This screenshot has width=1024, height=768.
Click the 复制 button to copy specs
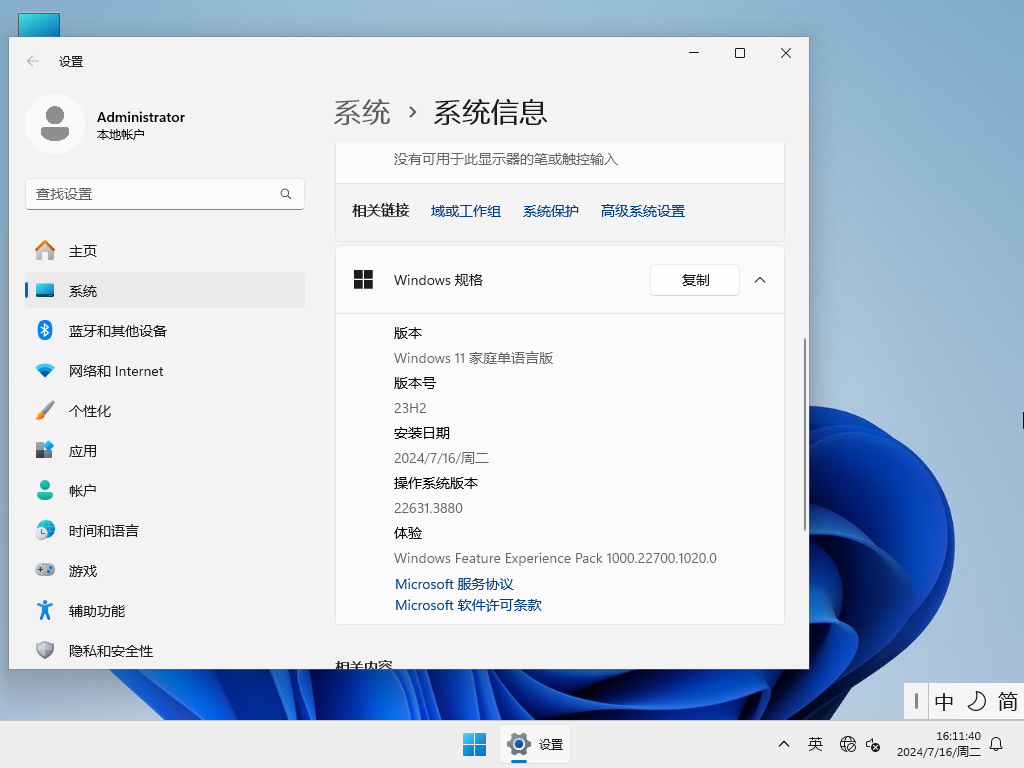tap(694, 280)
